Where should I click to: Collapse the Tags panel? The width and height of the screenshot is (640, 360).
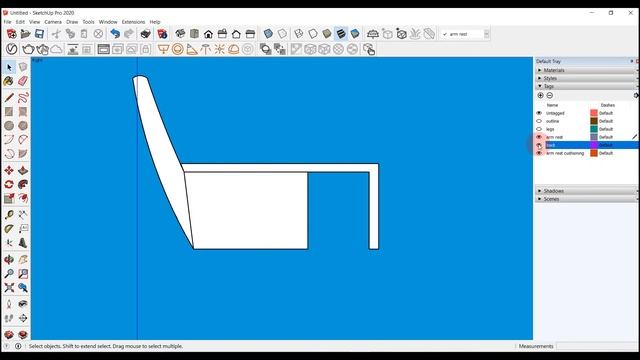(x=586, y=86)
